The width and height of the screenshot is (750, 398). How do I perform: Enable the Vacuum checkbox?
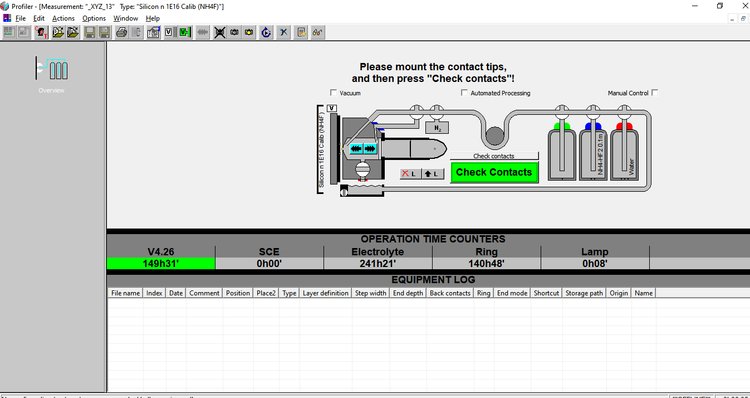[x=333, y=92]
